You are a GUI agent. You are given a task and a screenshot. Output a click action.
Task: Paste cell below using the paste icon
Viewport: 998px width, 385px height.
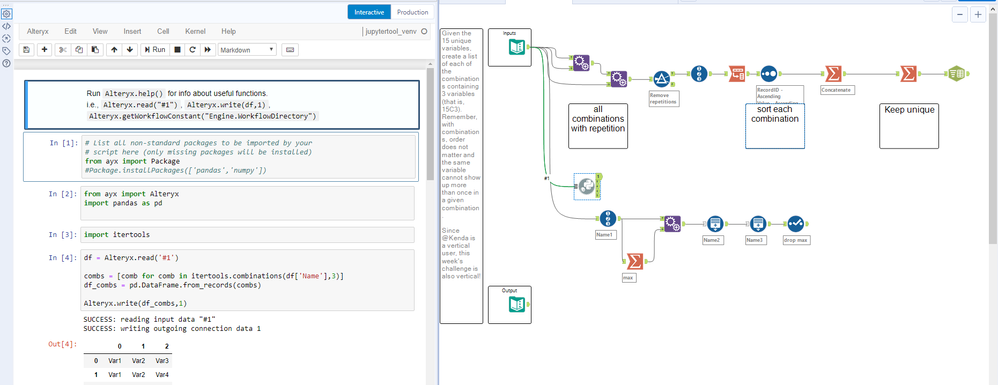click(x=95, y=49)
